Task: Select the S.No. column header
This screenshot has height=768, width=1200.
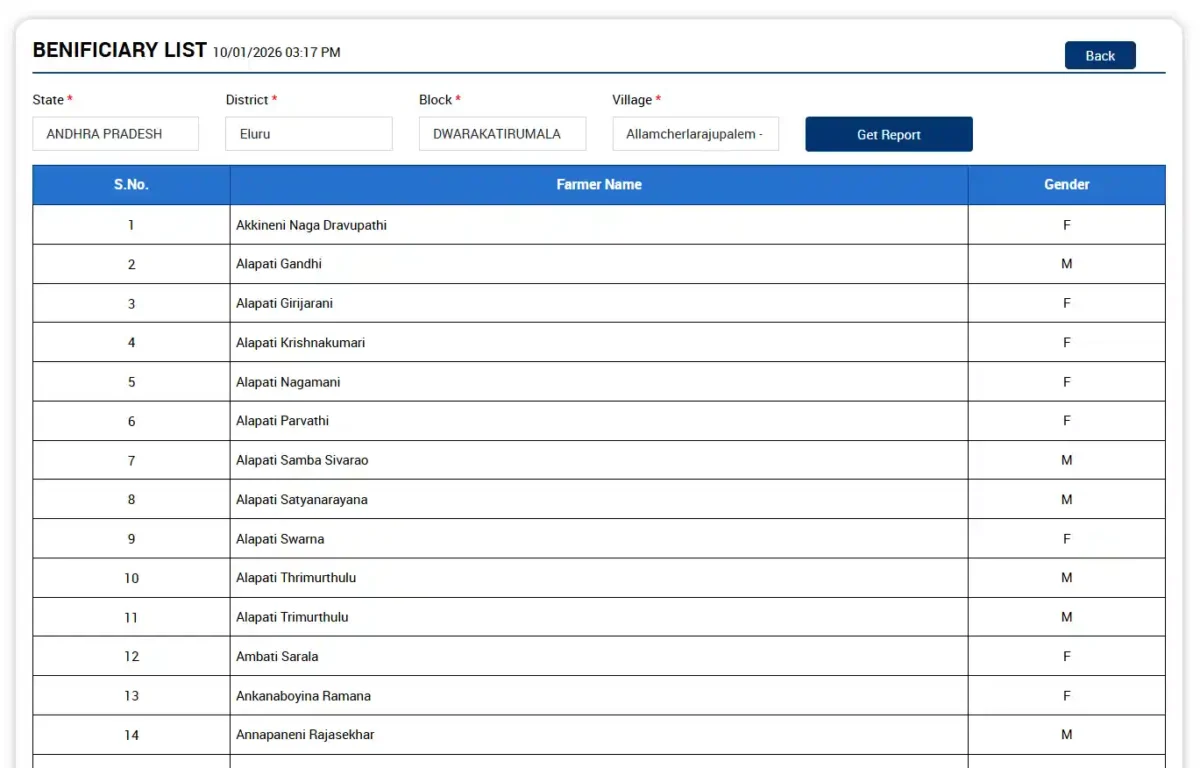Action: point(131,184)
